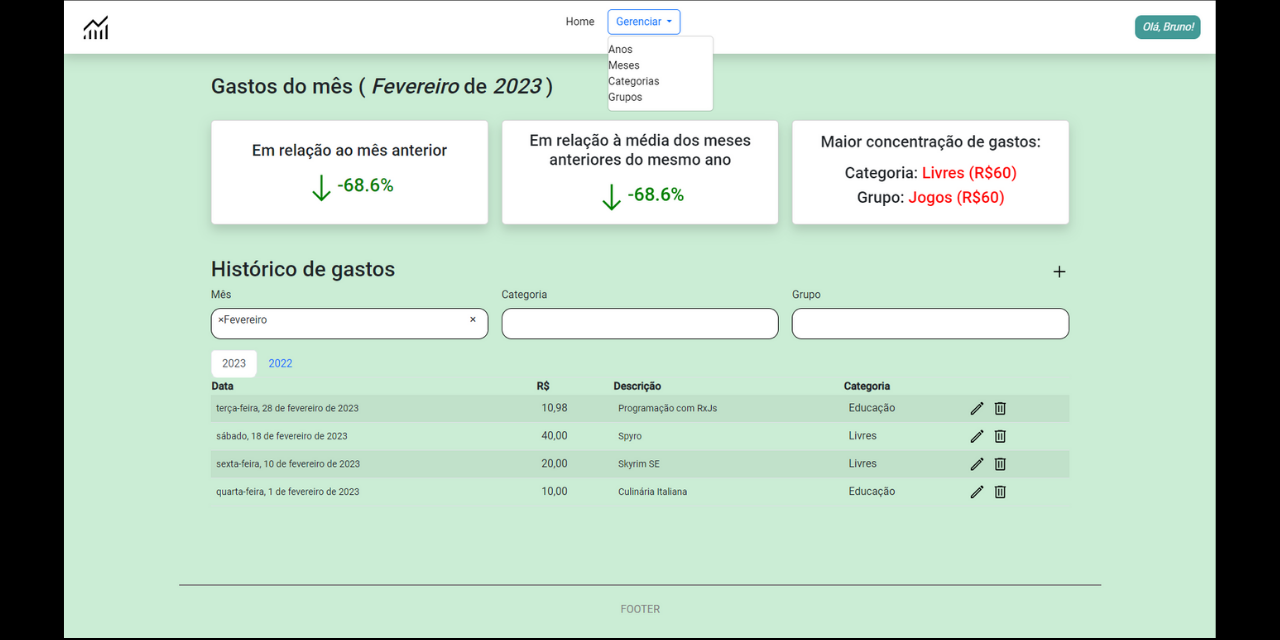1280x640 pixels.
Task: Open the add expense plus icon
Action: 1058,271
